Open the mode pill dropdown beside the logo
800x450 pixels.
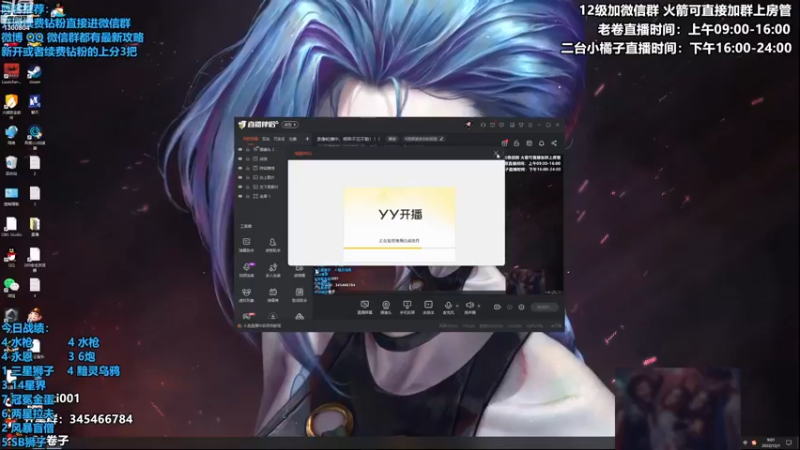point(290,125)
